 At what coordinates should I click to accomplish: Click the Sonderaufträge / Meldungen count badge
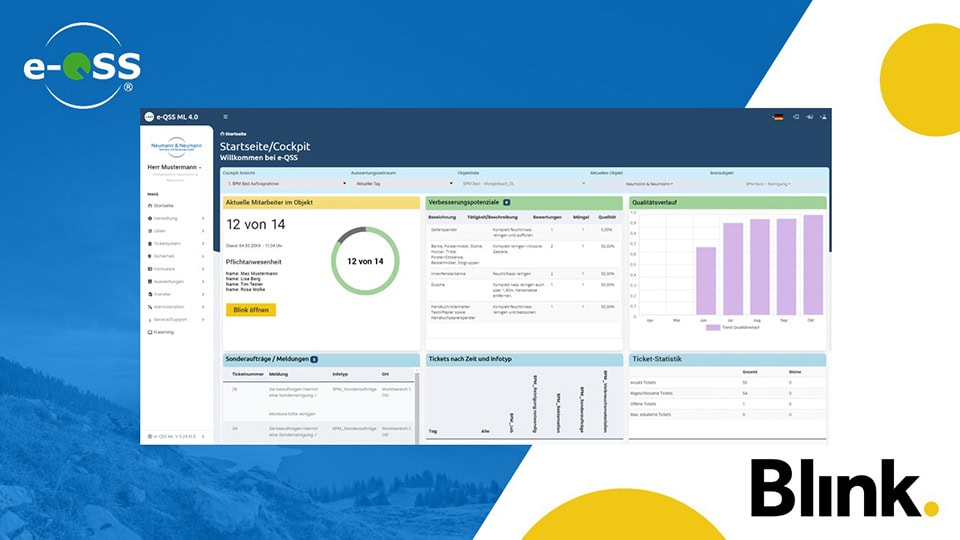[314, 359]
